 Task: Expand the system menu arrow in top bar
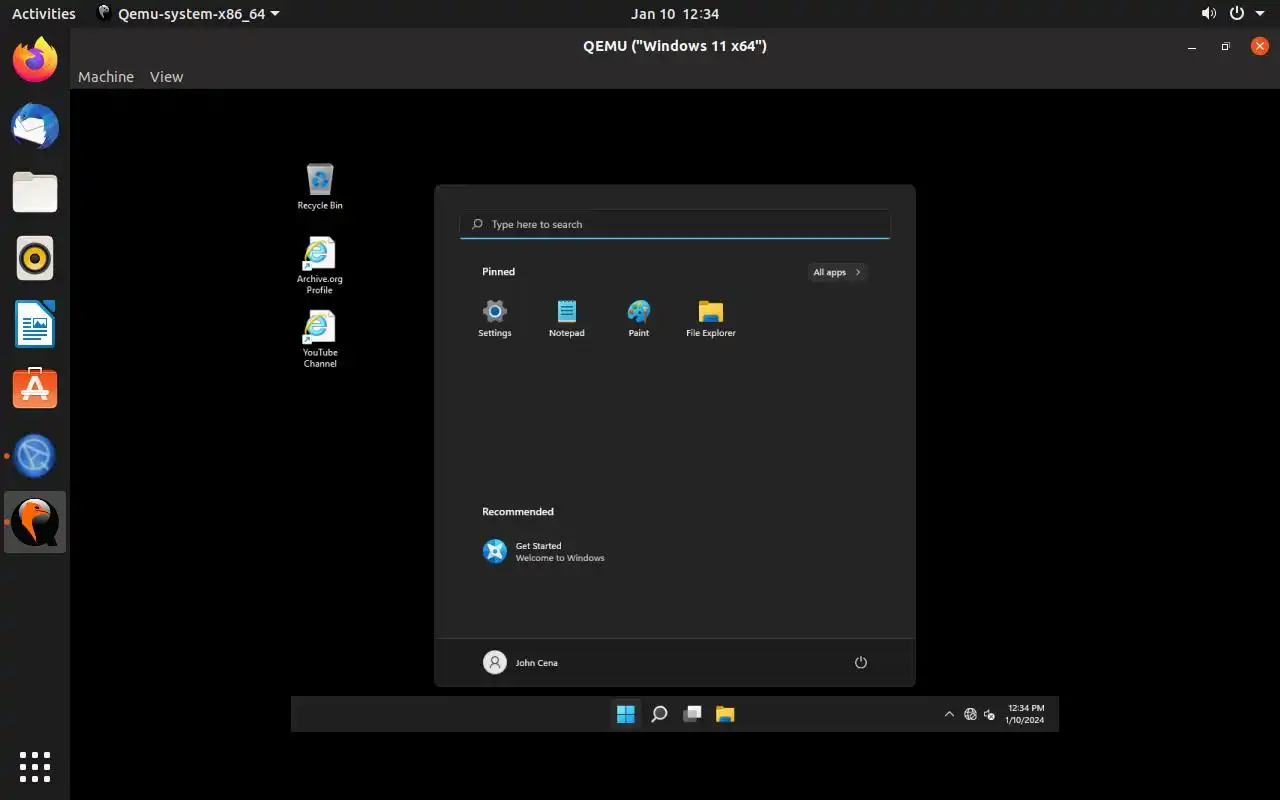coord(1259,14)
